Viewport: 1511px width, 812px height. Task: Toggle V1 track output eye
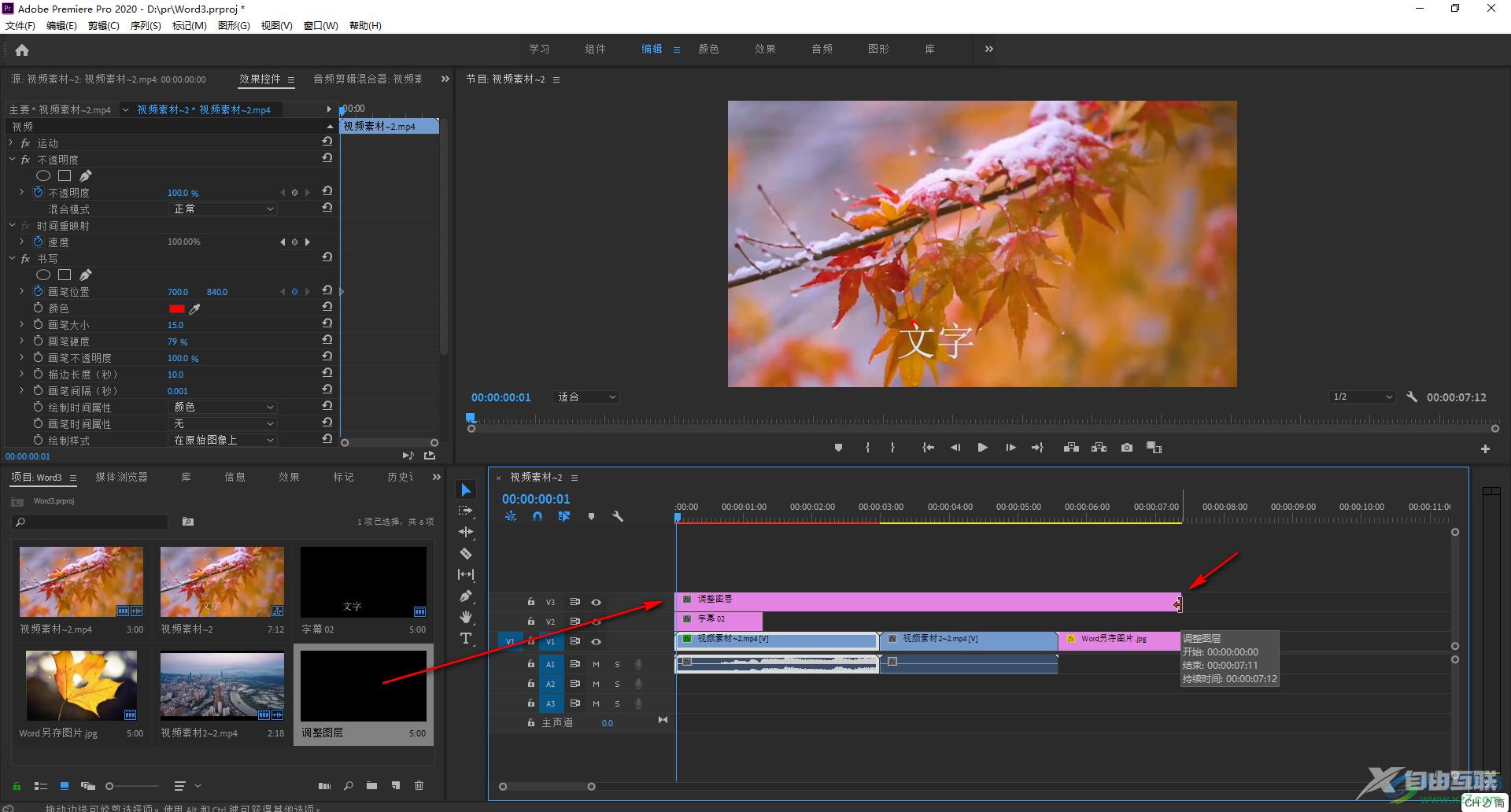coord(596,642)
